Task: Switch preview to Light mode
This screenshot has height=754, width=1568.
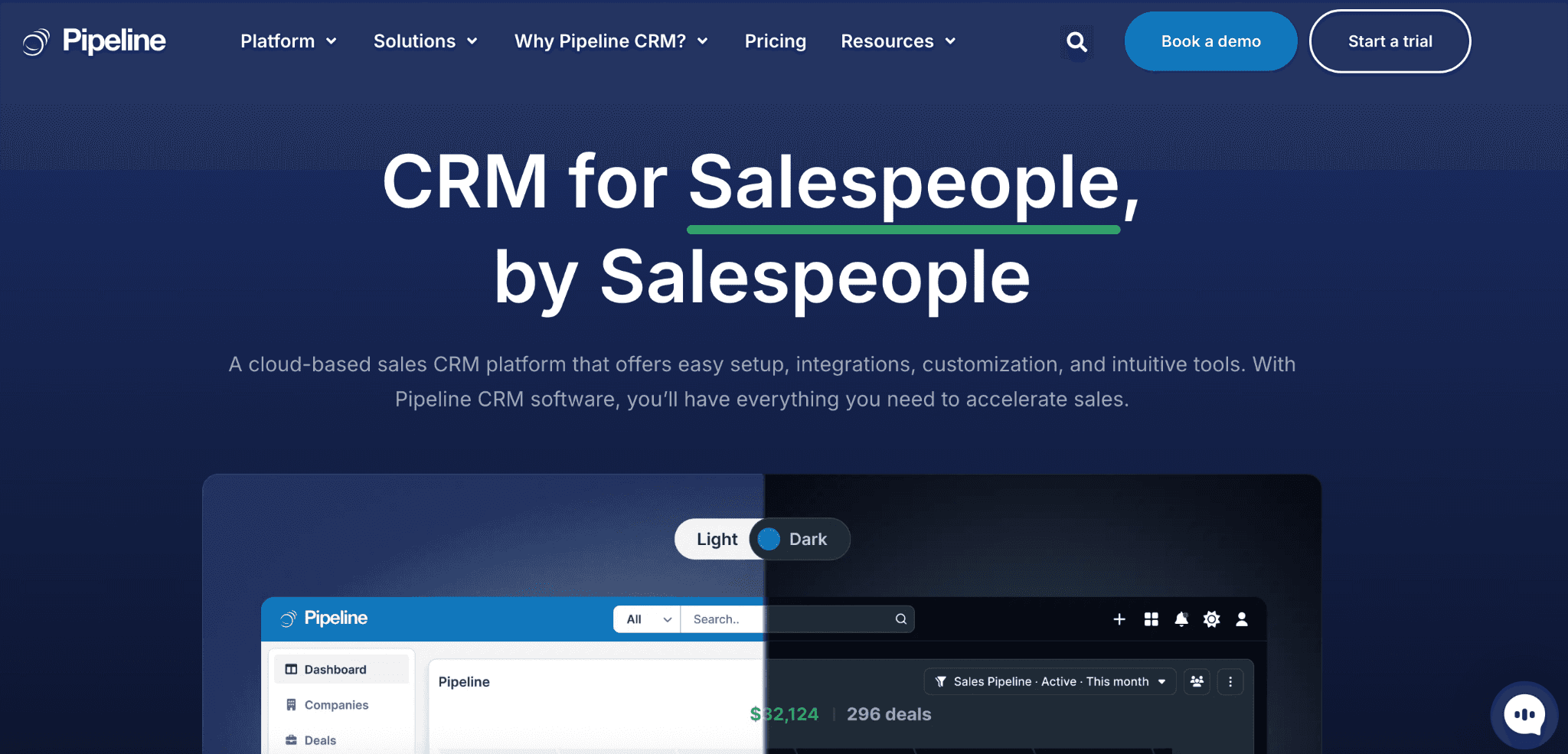Action: [717, 540]
